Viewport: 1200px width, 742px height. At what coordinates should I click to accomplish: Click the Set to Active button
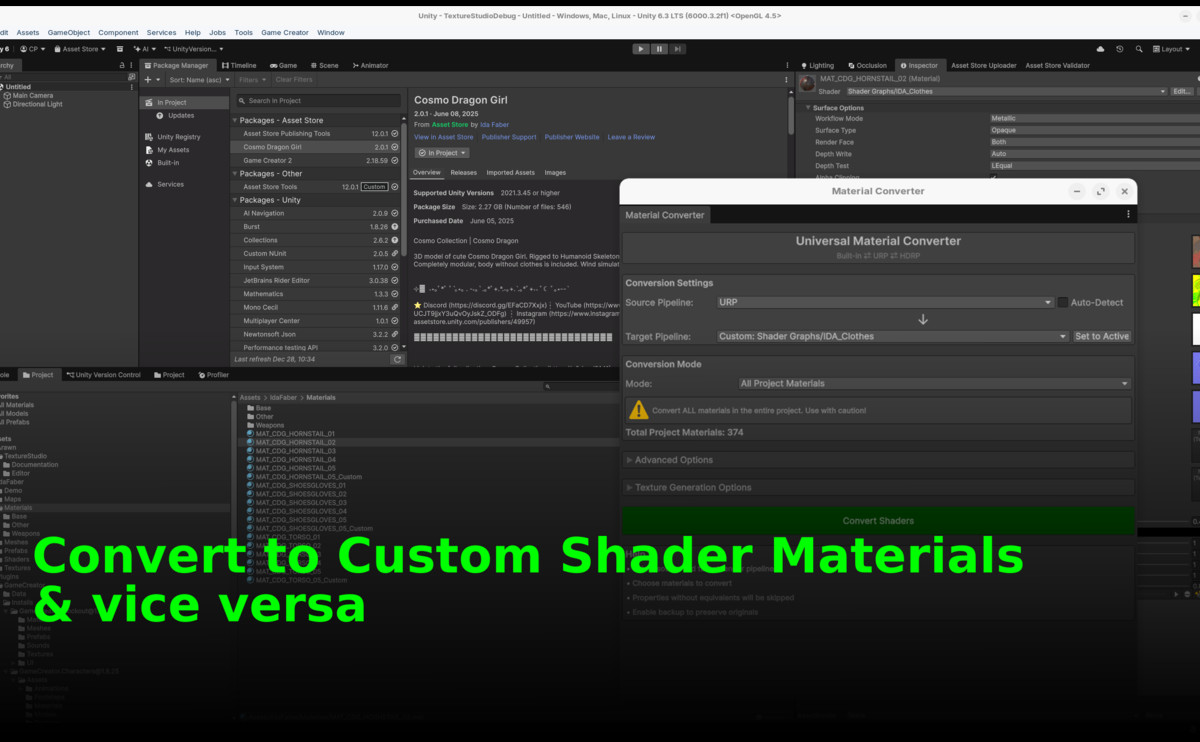[1102, 336]
